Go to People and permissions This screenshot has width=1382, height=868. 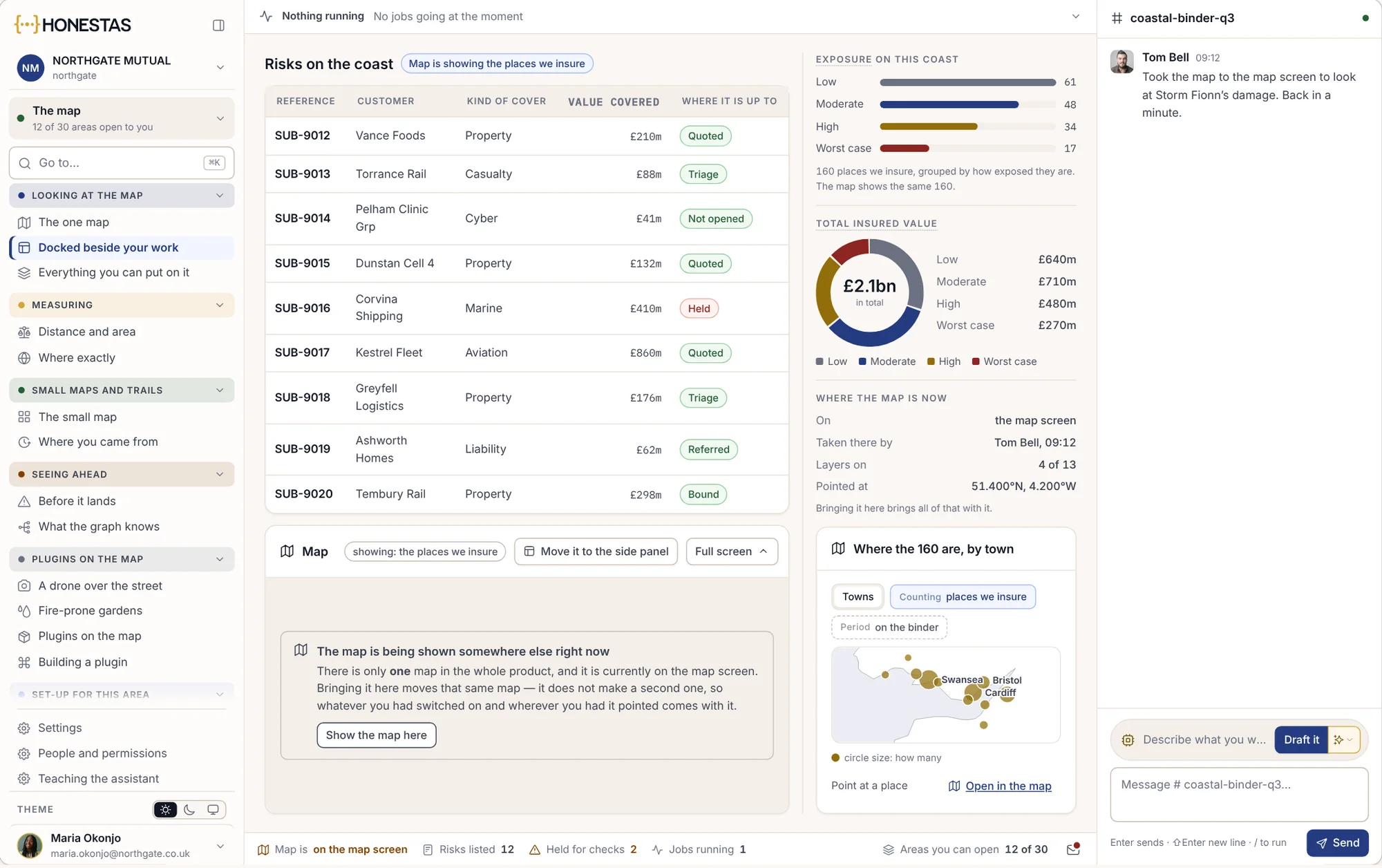pyautogui.click(x=122, y=753)
